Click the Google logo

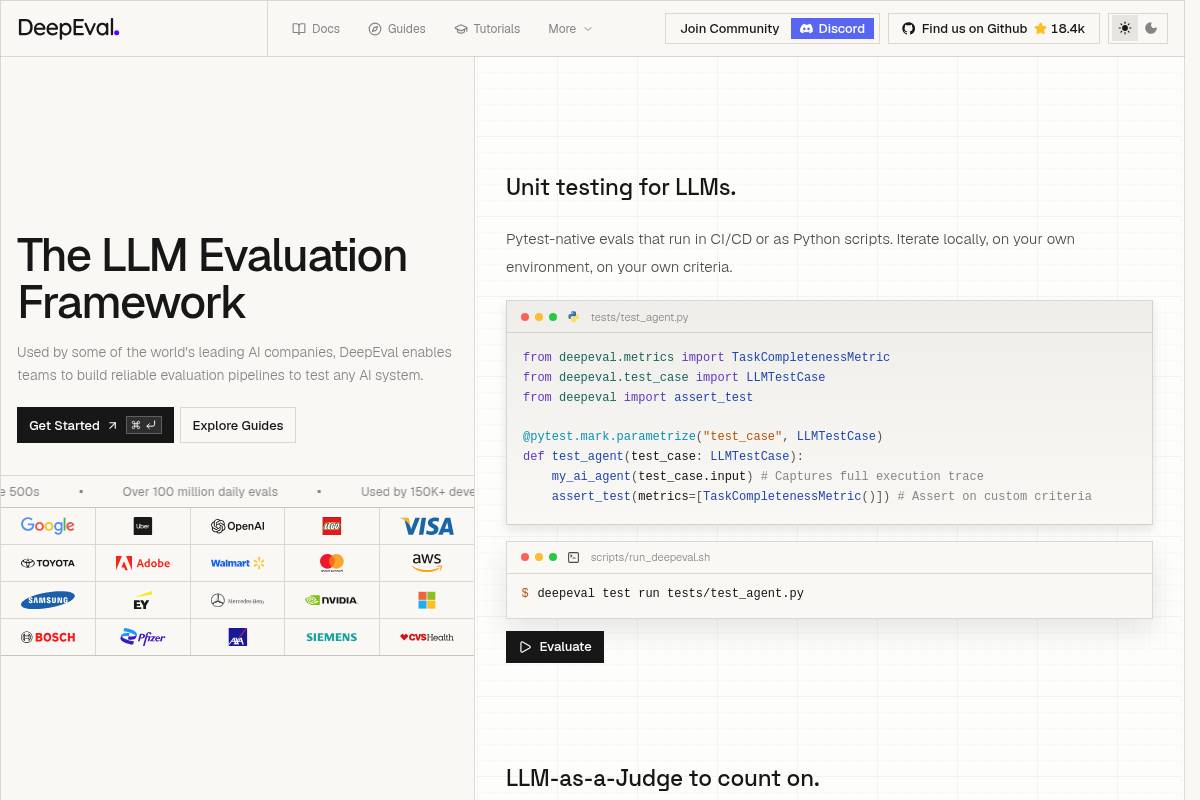pos(48,526)
